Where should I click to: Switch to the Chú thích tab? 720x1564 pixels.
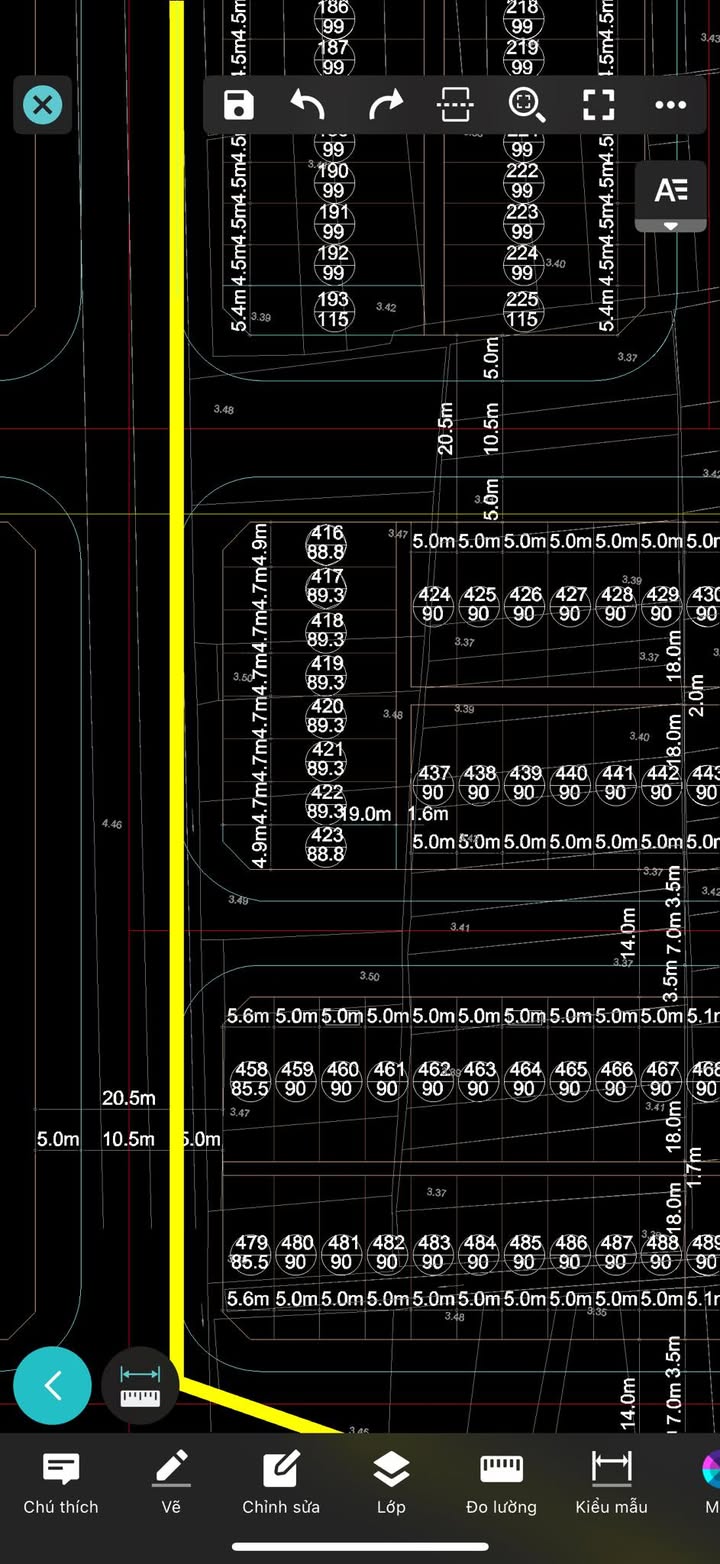click(61, 1482)
